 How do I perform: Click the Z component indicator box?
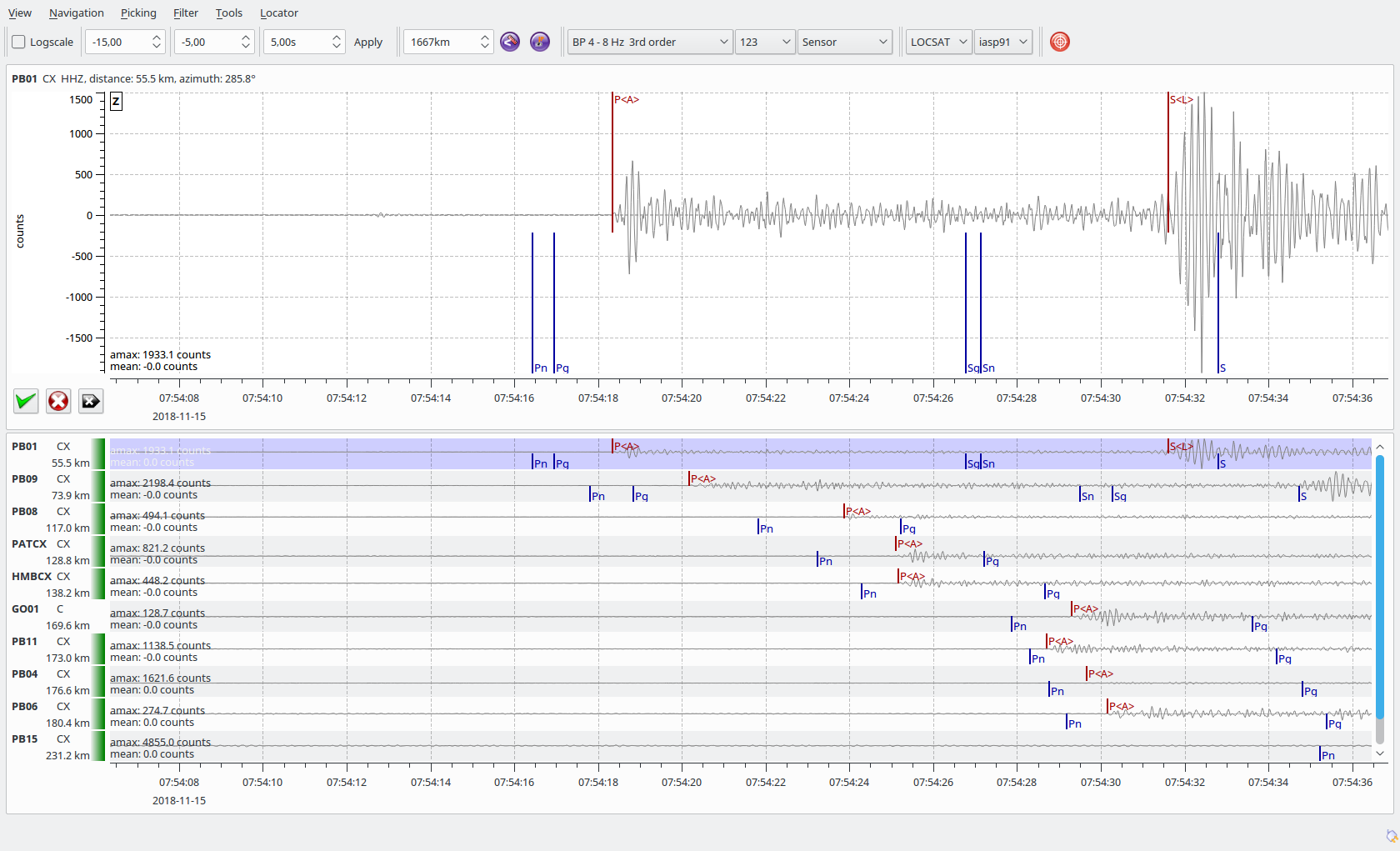(x=116, y=102)
